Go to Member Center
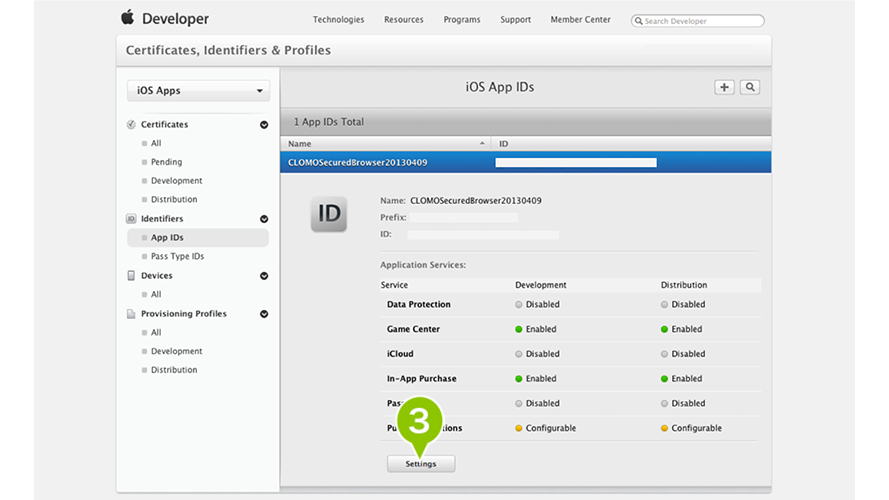The height and width of the screenshot is (500, 889). [581, 19]
